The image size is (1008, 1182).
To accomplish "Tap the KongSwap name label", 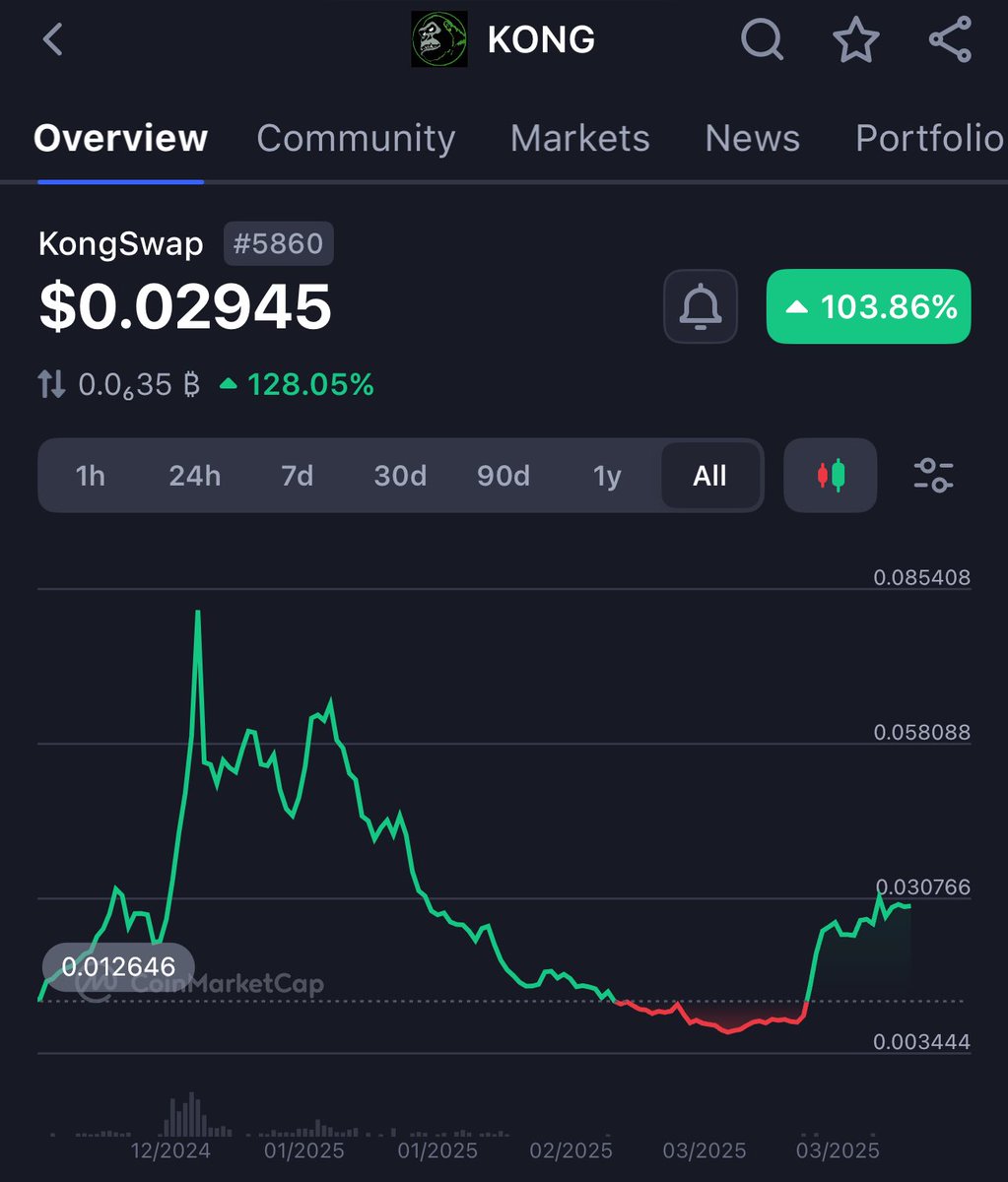I will [x=120, y=243].
